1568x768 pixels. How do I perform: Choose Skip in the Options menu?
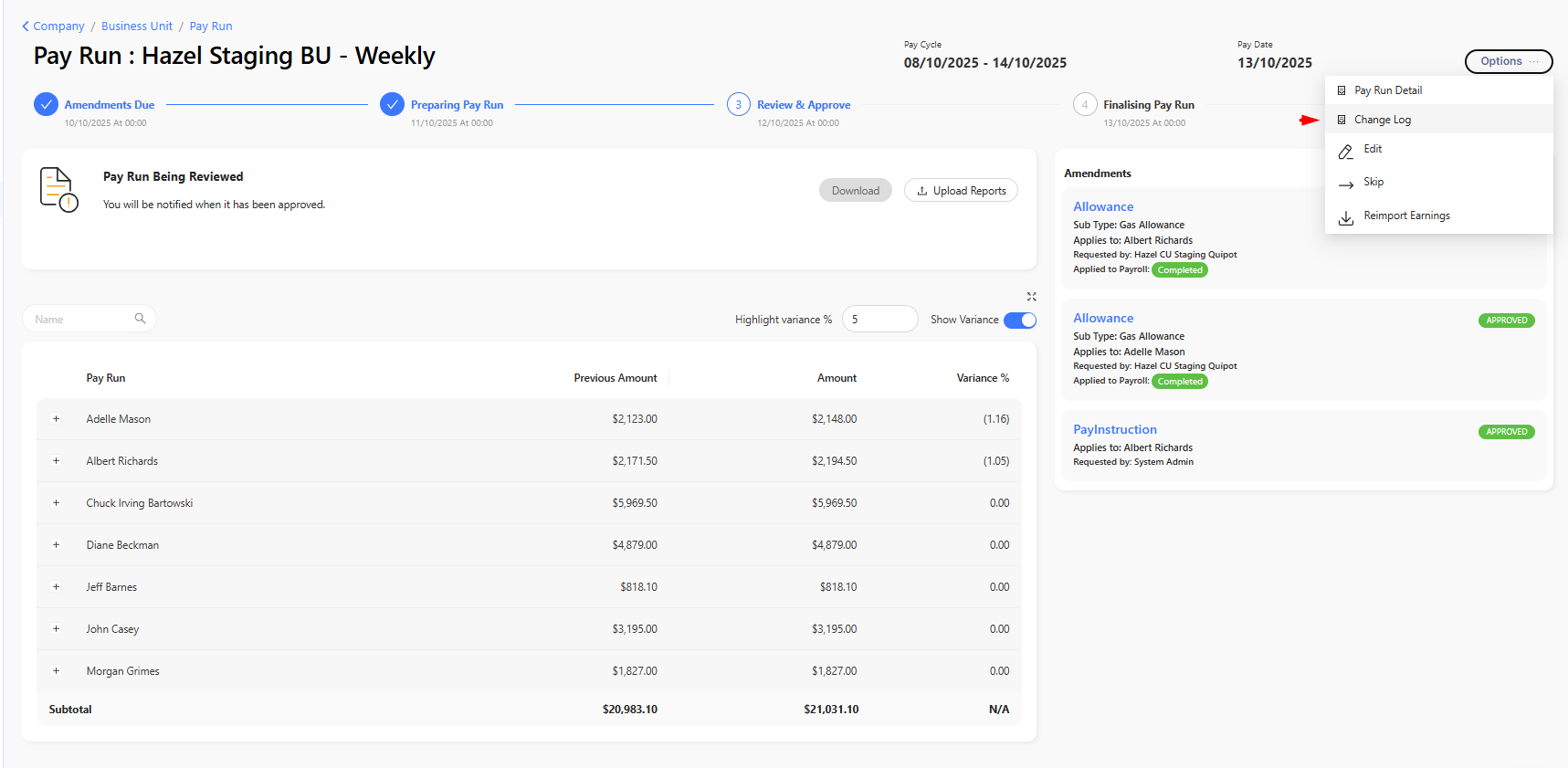coord(1438,183)
